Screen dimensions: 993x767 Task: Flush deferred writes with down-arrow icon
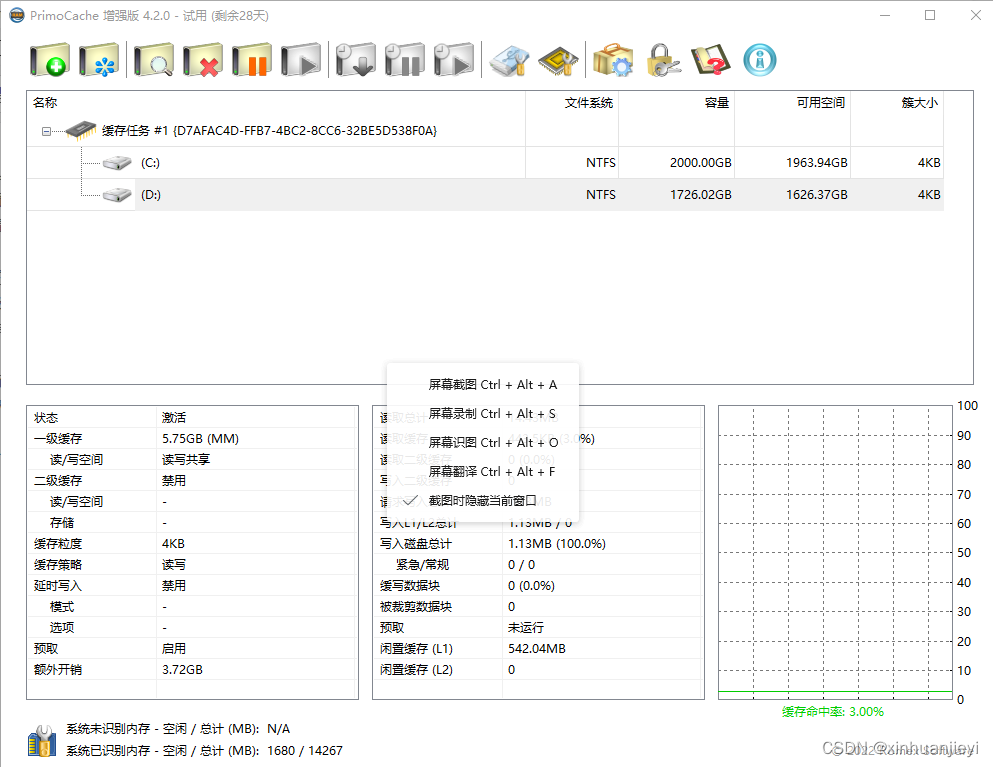[x=355, y=60]
